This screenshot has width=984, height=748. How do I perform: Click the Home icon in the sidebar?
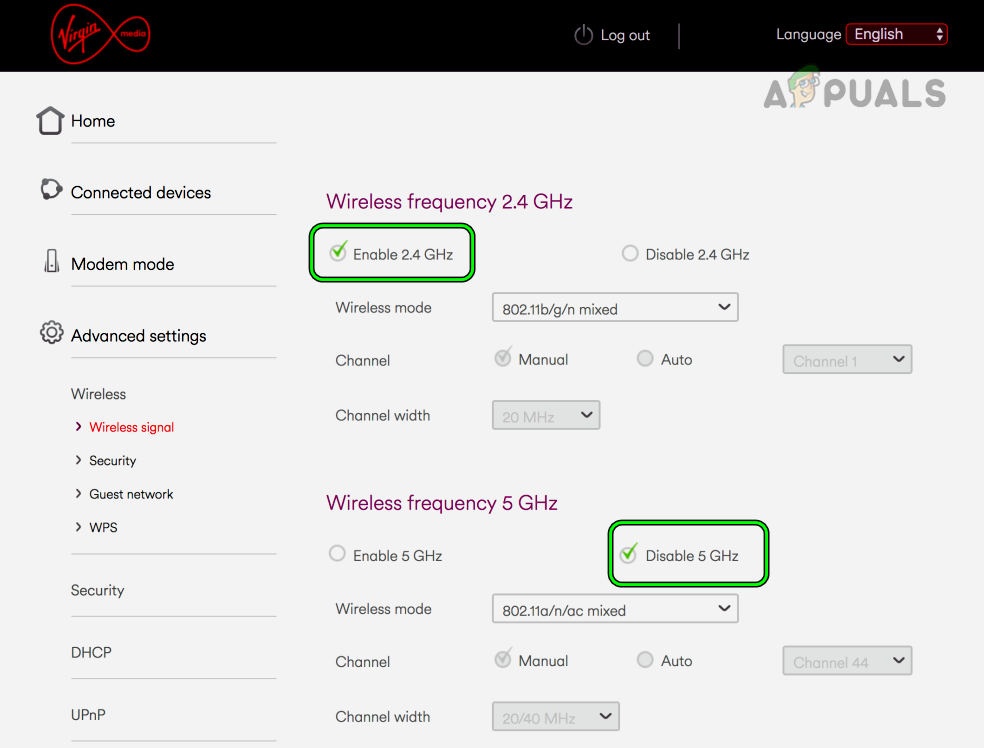(50, 120)
